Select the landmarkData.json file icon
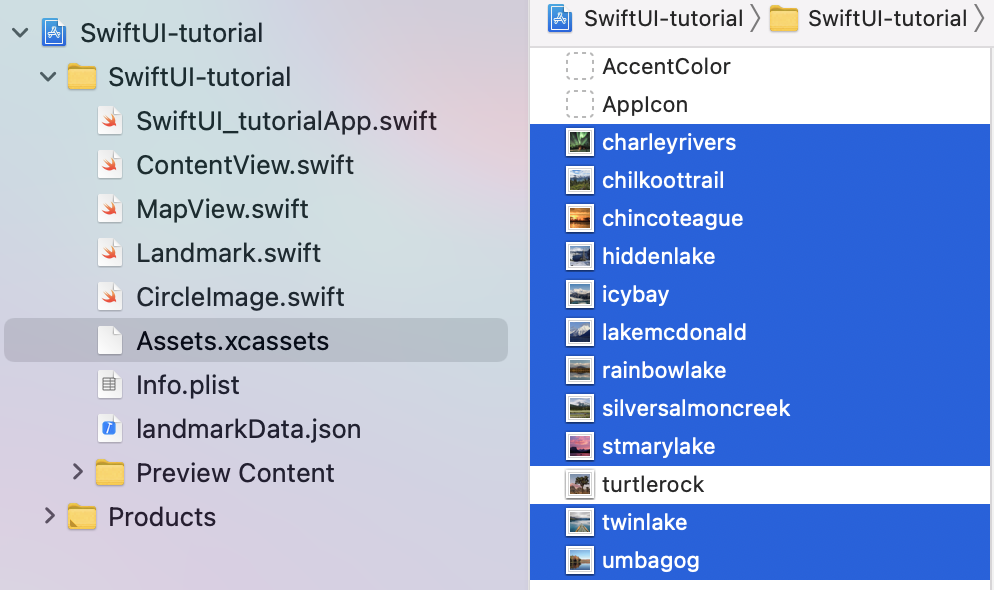 click(x=110, y=428)
